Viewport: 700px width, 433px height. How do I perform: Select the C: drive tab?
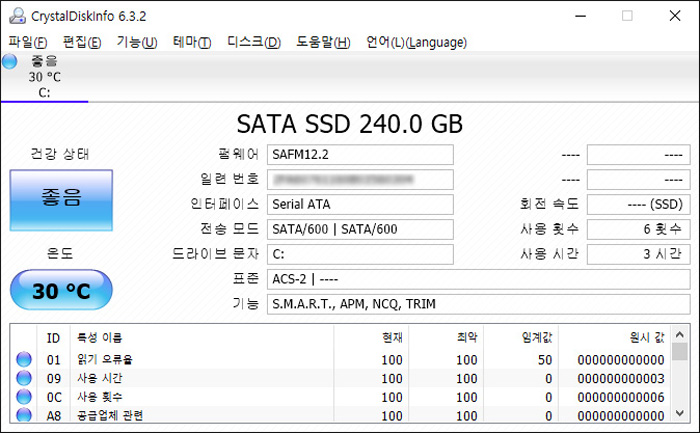tap(44, 77)
